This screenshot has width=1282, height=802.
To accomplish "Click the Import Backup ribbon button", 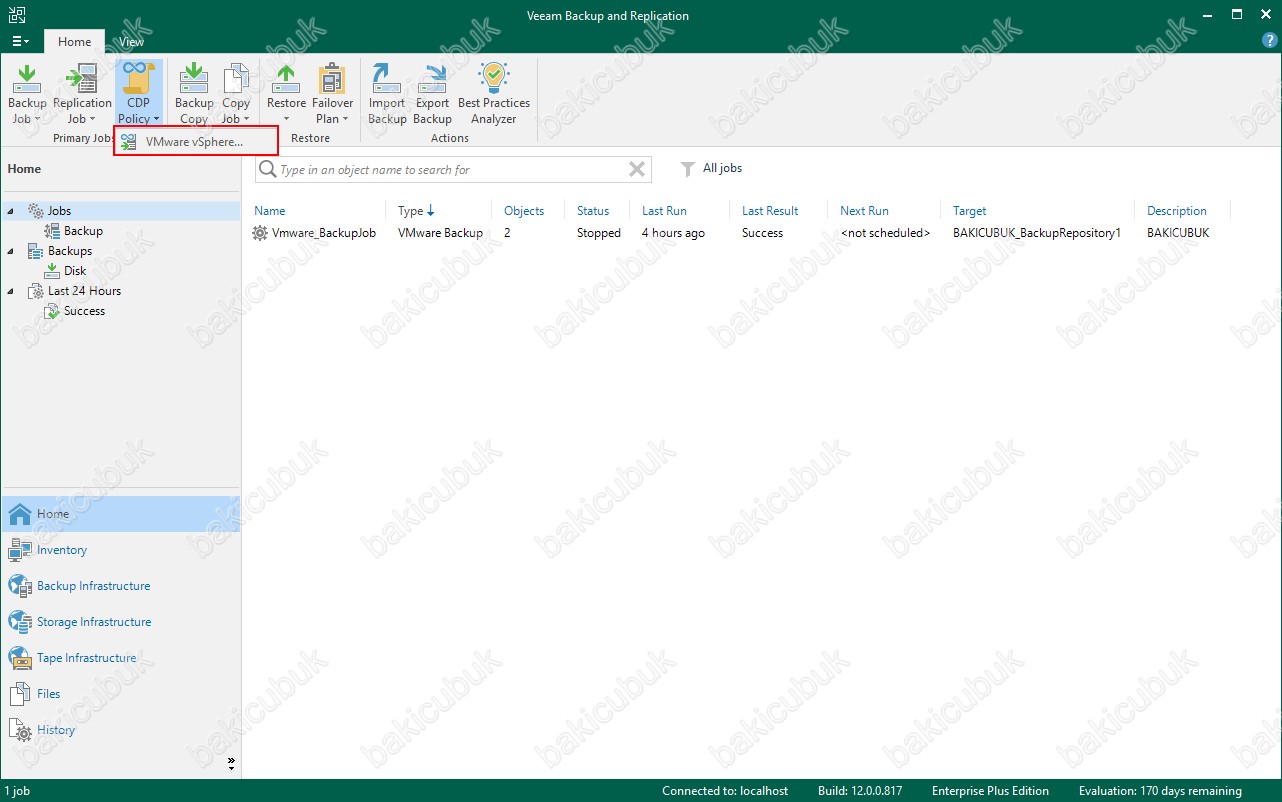I will coord(387,94).
